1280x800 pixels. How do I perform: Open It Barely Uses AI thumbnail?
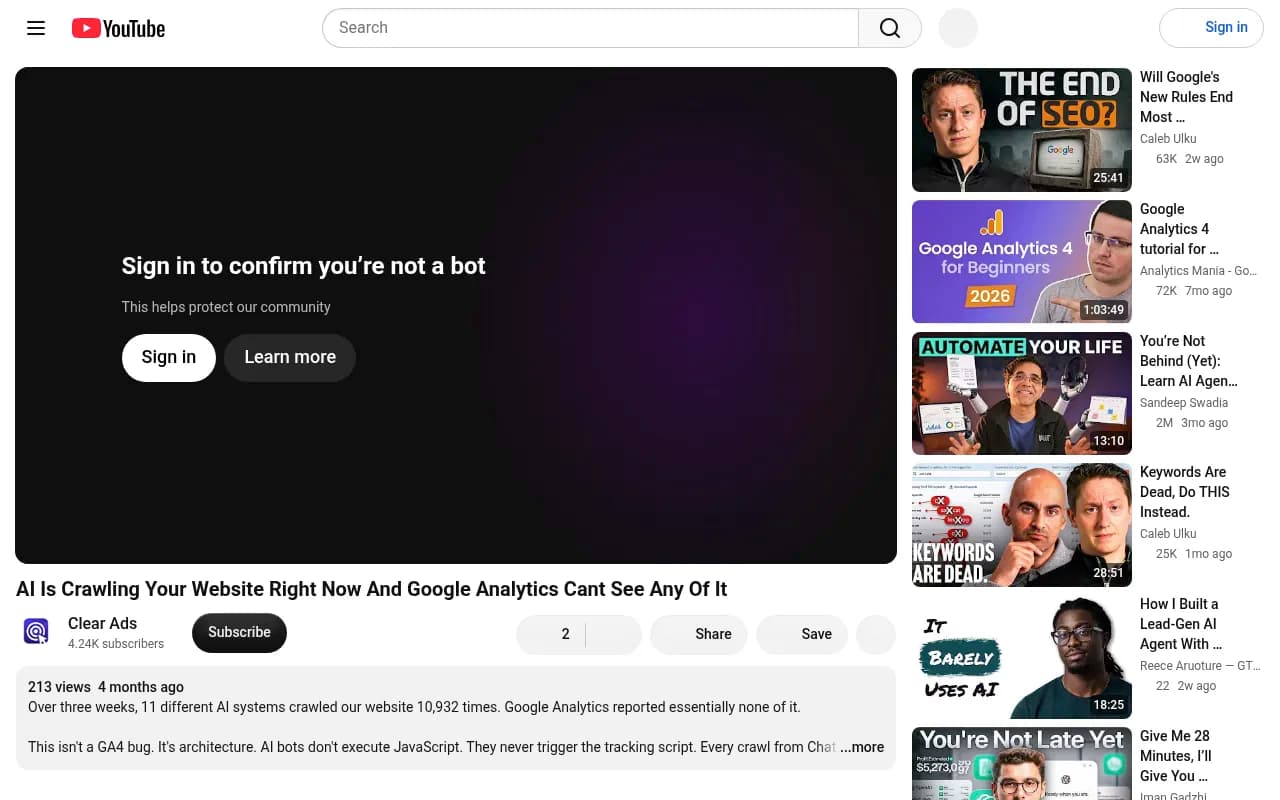(x=1022, y=657)
